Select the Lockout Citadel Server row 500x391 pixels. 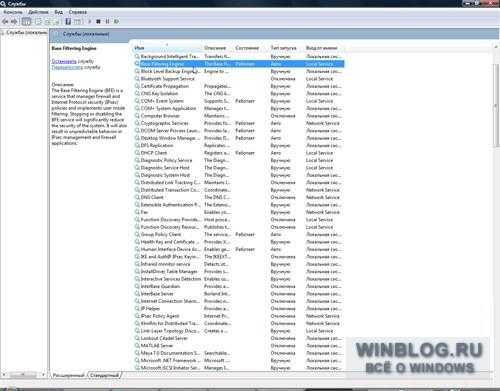[239, 338]
